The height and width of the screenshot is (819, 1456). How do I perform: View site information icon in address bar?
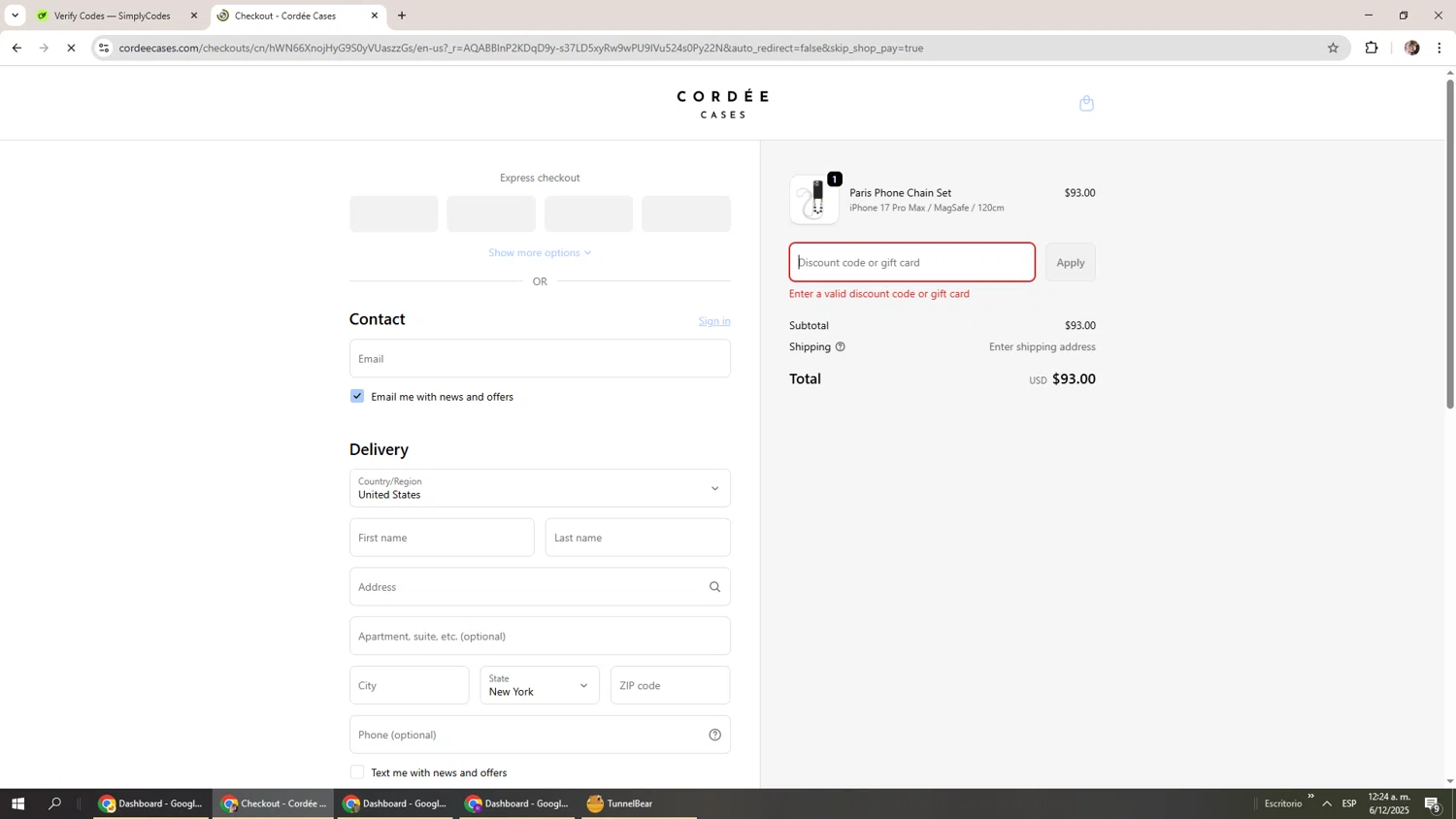[x=105, y=48]
